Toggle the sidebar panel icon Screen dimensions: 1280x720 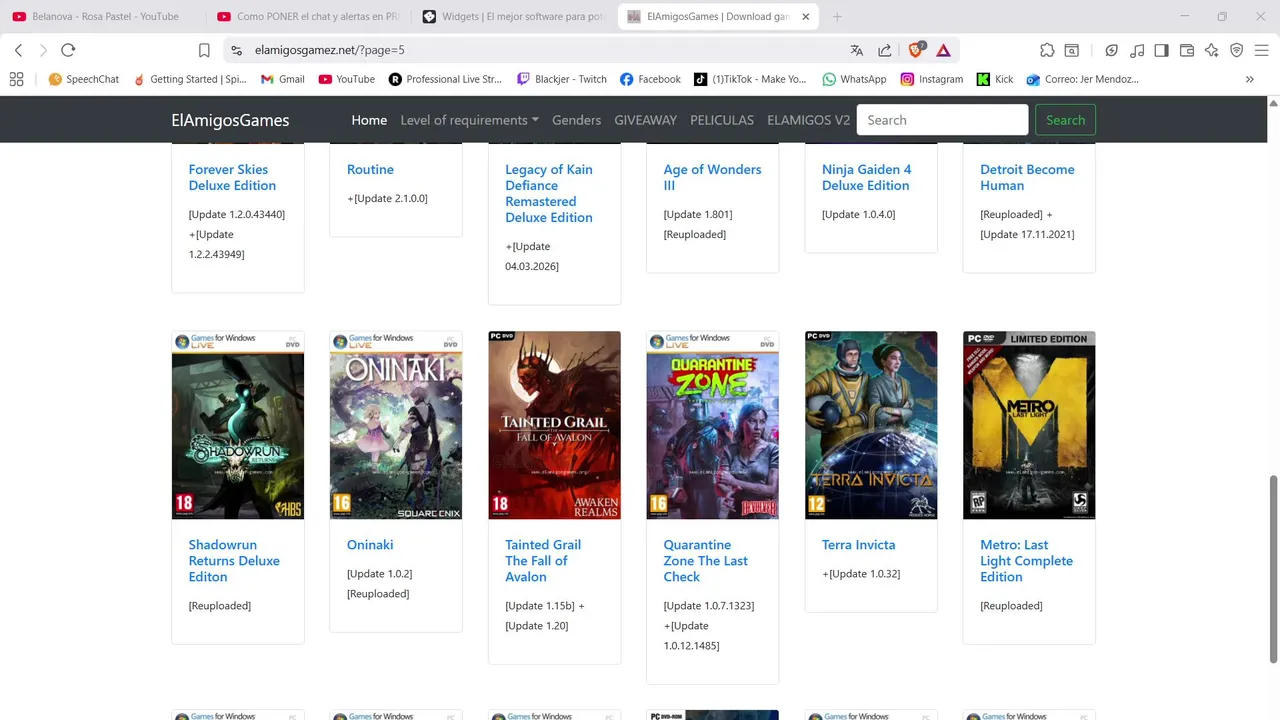click(1161, 50)
